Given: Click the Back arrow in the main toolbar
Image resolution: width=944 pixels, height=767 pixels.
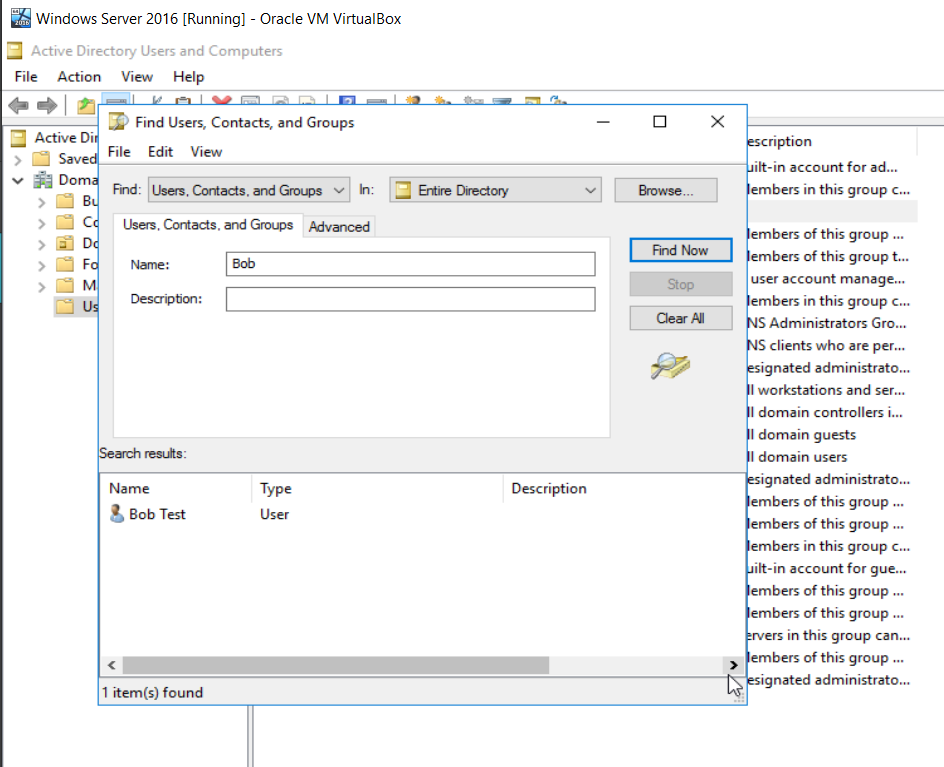Looking at the screenshot, I should 19,106.
